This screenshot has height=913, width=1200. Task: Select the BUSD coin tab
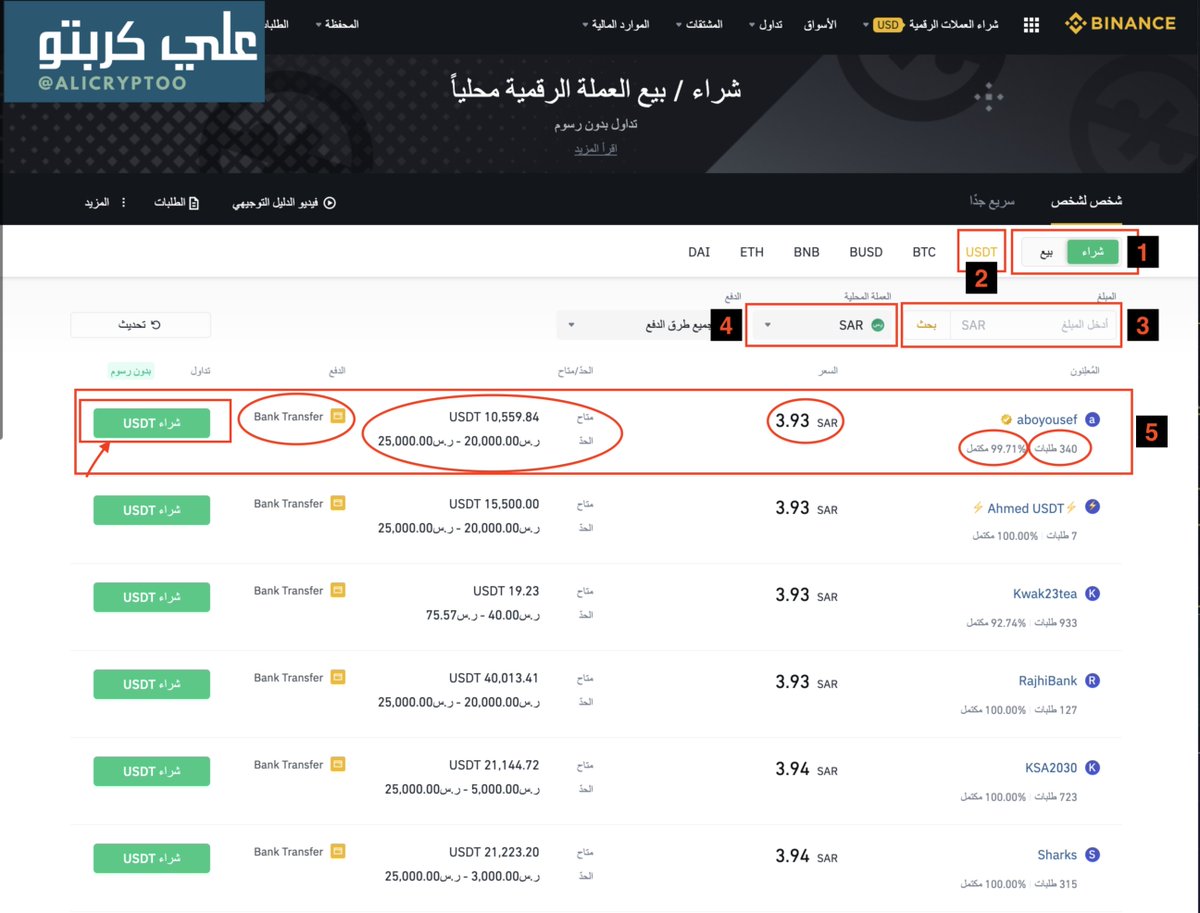coord(866,252)
